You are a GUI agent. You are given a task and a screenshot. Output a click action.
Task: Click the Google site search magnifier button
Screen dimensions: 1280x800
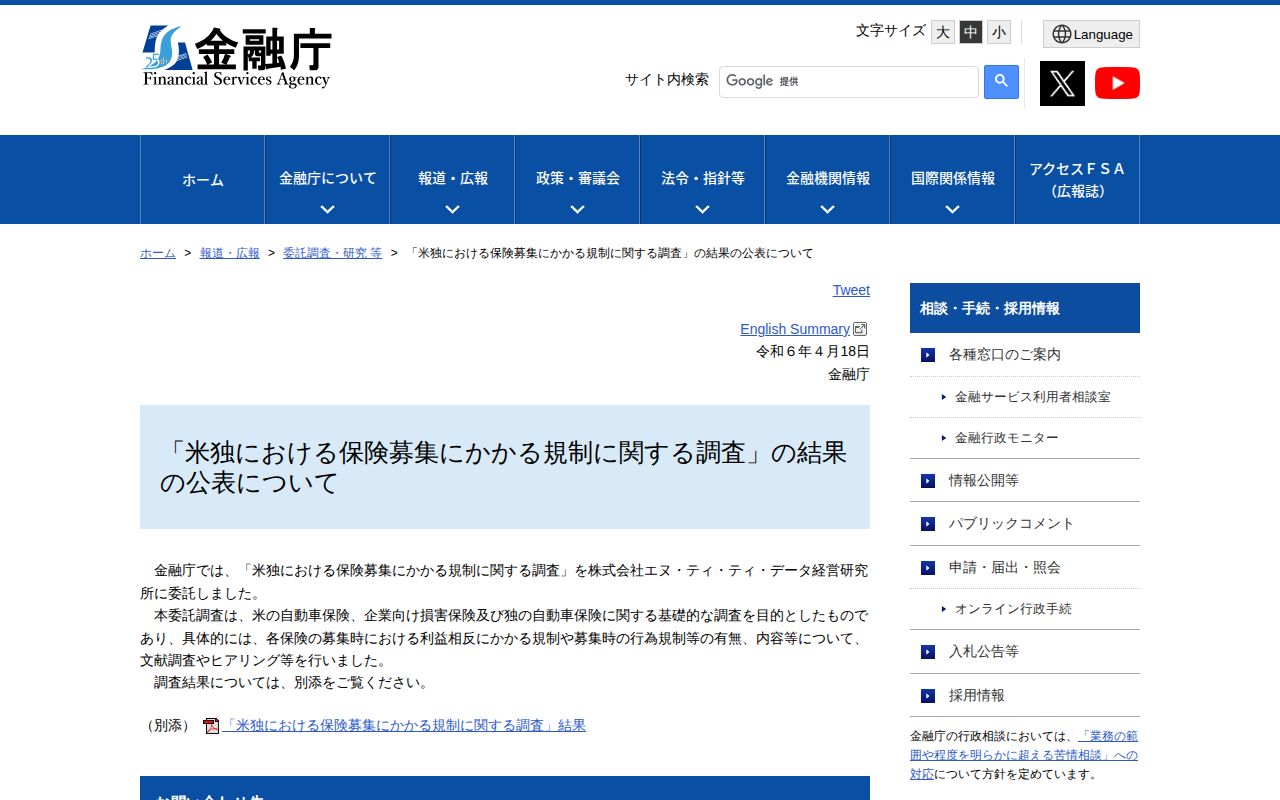1000,82
